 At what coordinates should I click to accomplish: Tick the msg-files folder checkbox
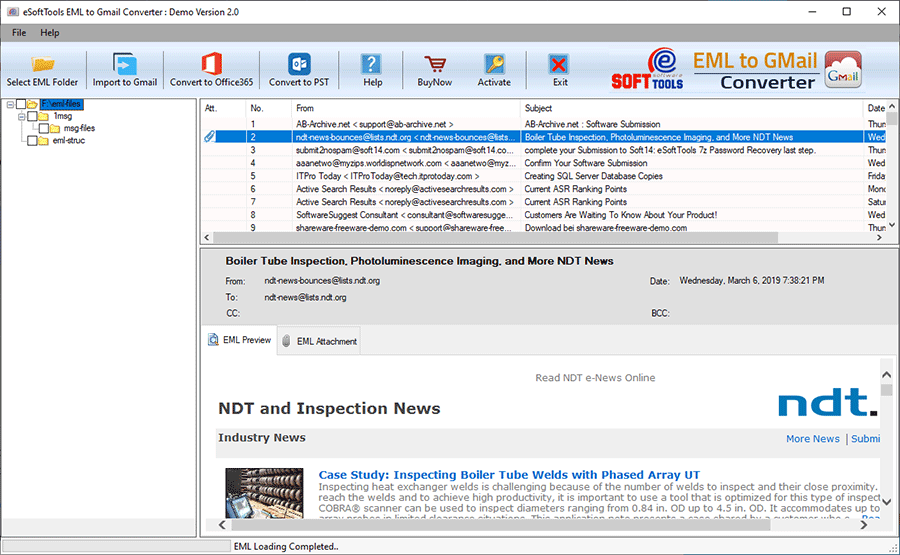(44, 128)
